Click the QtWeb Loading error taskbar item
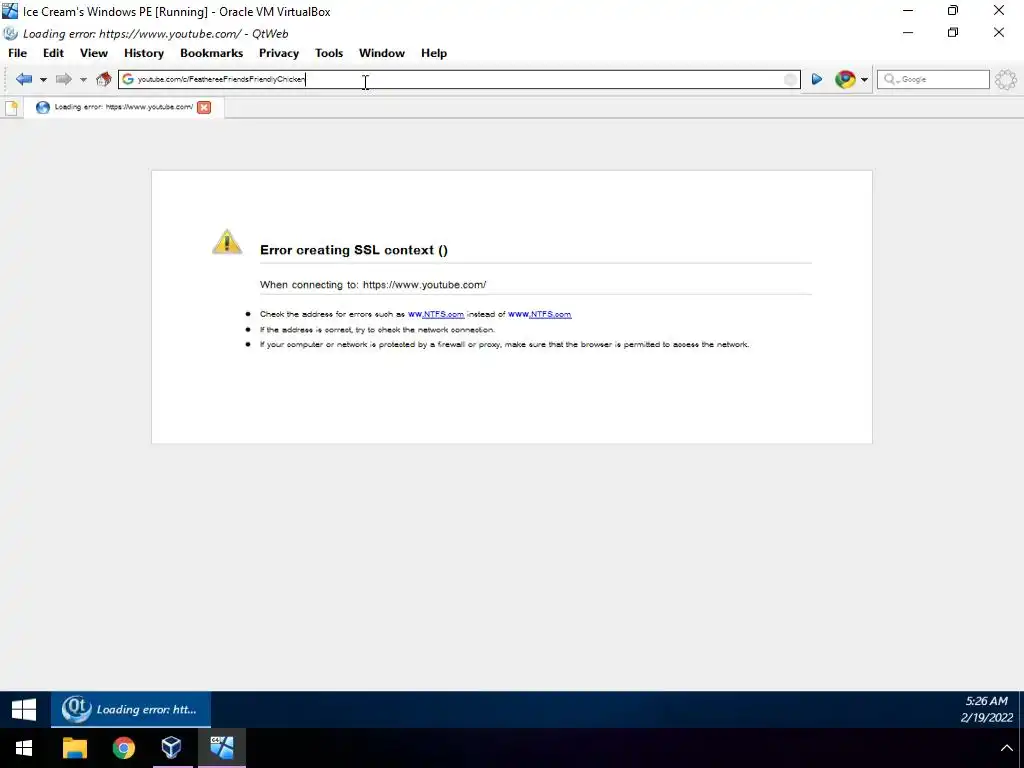The width and height of the screenshot is (1024, 768). click(x=131, y=709)
